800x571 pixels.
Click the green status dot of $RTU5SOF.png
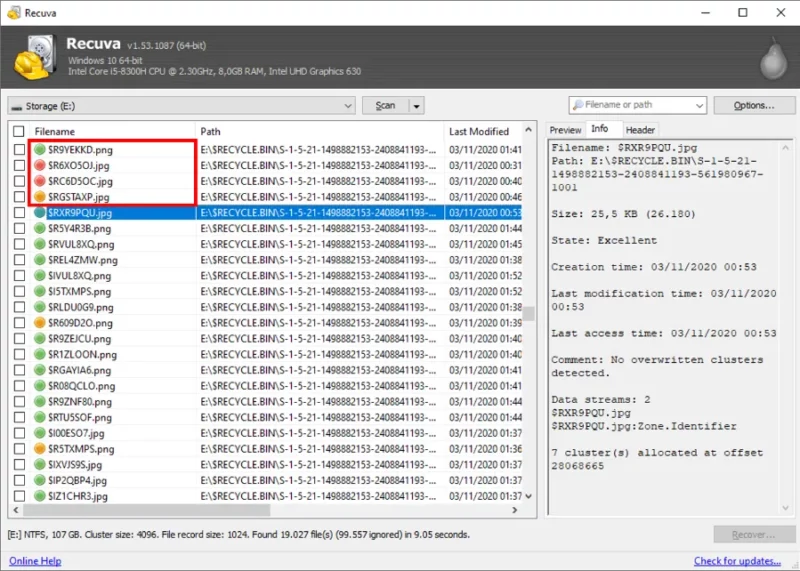pos(40,417)
